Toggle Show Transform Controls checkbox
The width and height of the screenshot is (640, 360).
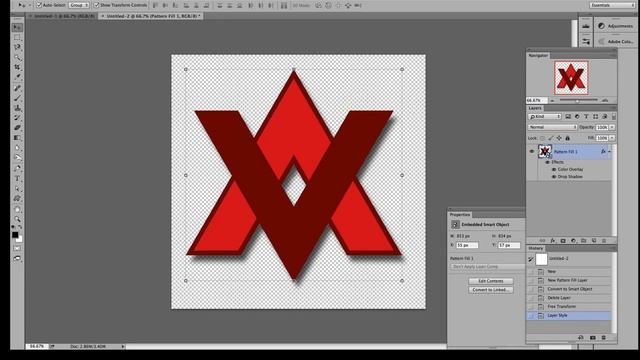click(97, 5)
